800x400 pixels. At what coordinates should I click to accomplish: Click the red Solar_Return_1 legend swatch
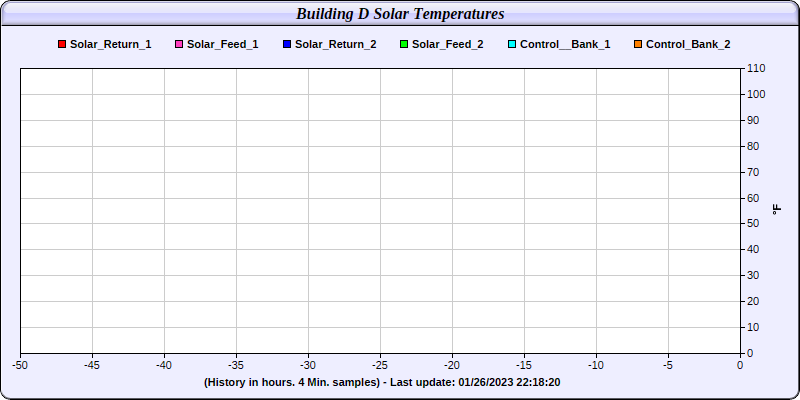coord(62,44)
